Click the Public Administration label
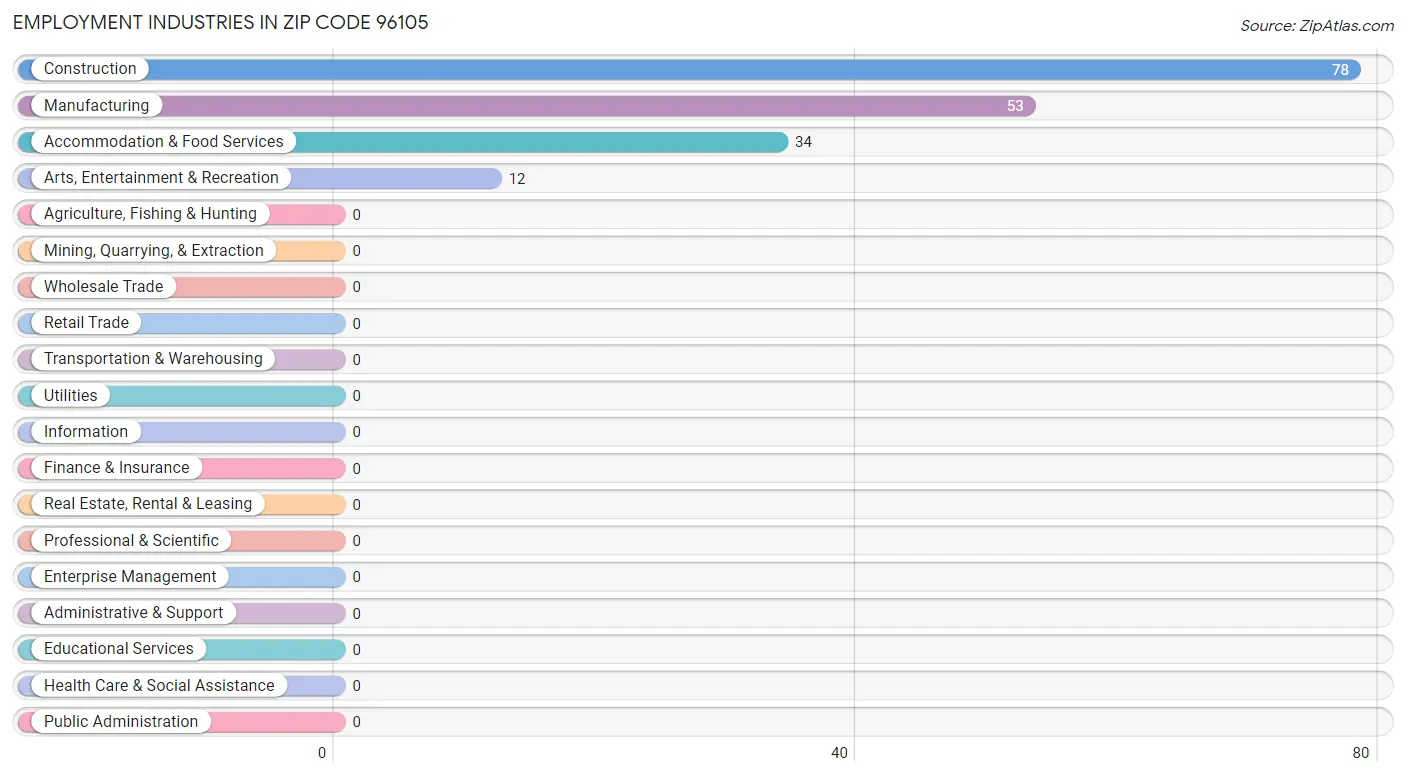This screenshot has width=1406, height=776. (121, 722)
